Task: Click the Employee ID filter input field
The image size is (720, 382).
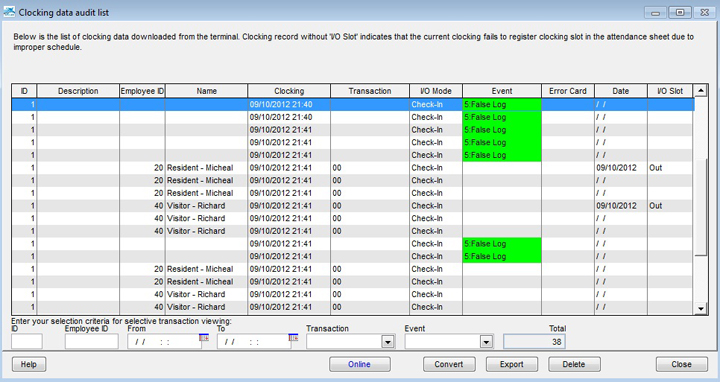Action: pos(91,342)
